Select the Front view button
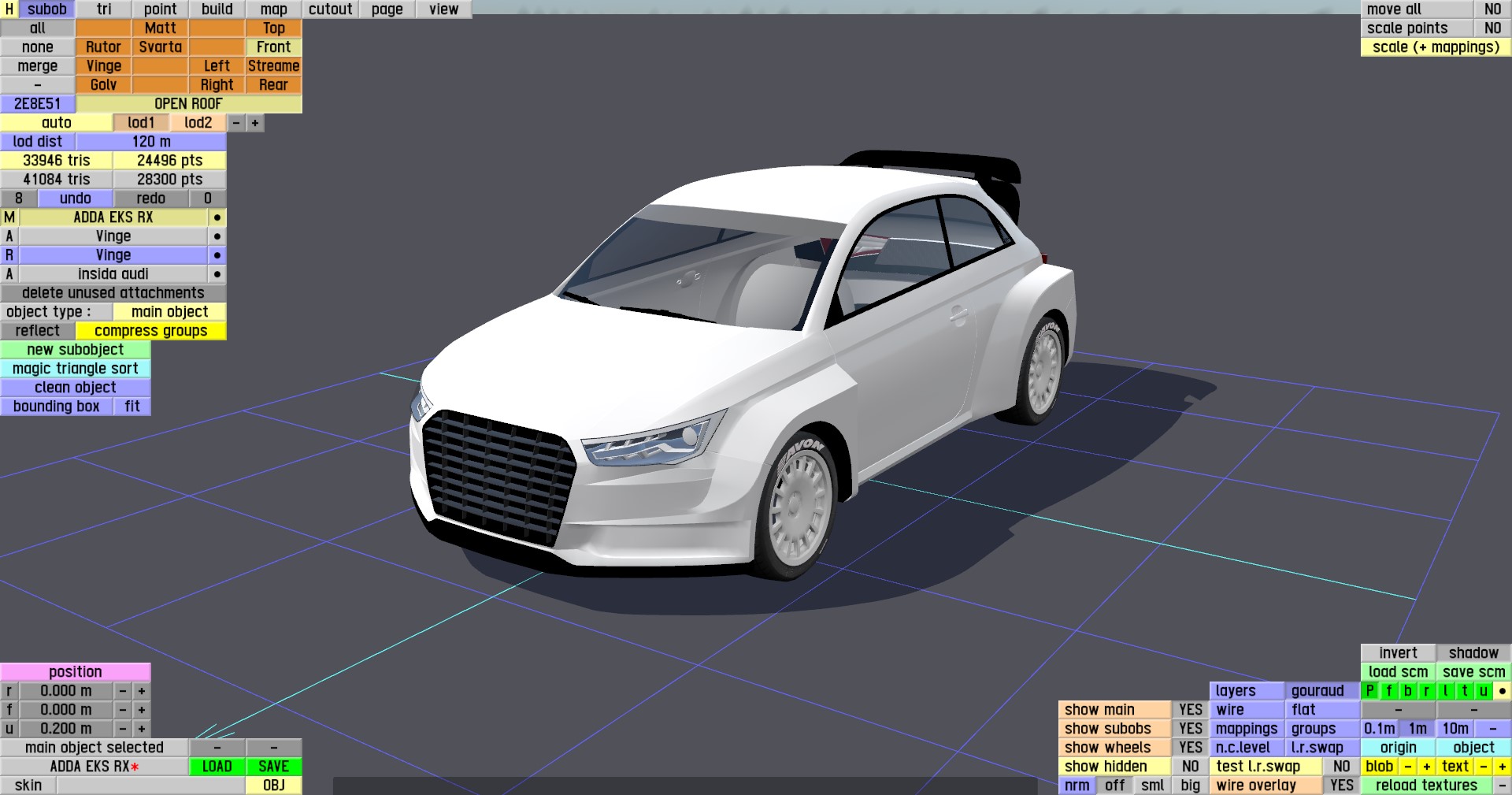The width and height of the screenshot is (1512, 795). (274, 46)
